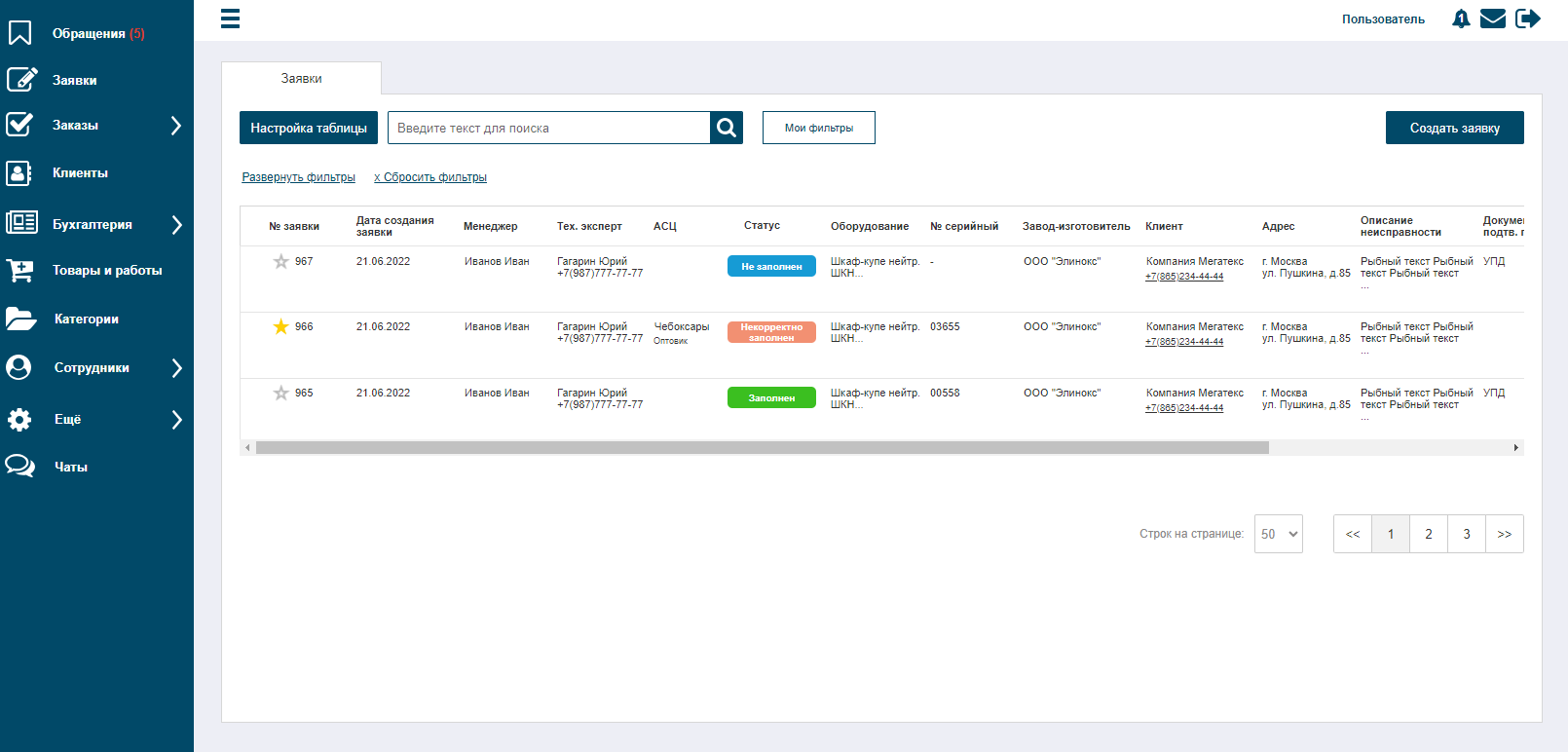Click the scrollbar right arrow
Viewport: 1568px width, 752px height.
pyautogui.click(x=1516, y=448)
